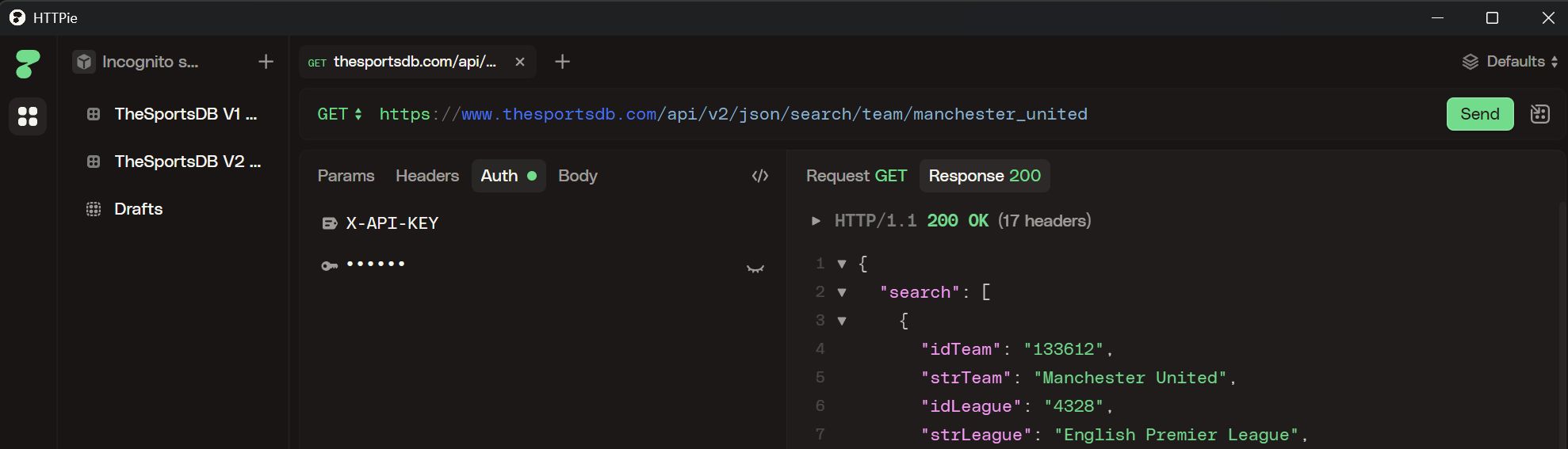
Task: Select the Request GET tab
Action: 855,176
